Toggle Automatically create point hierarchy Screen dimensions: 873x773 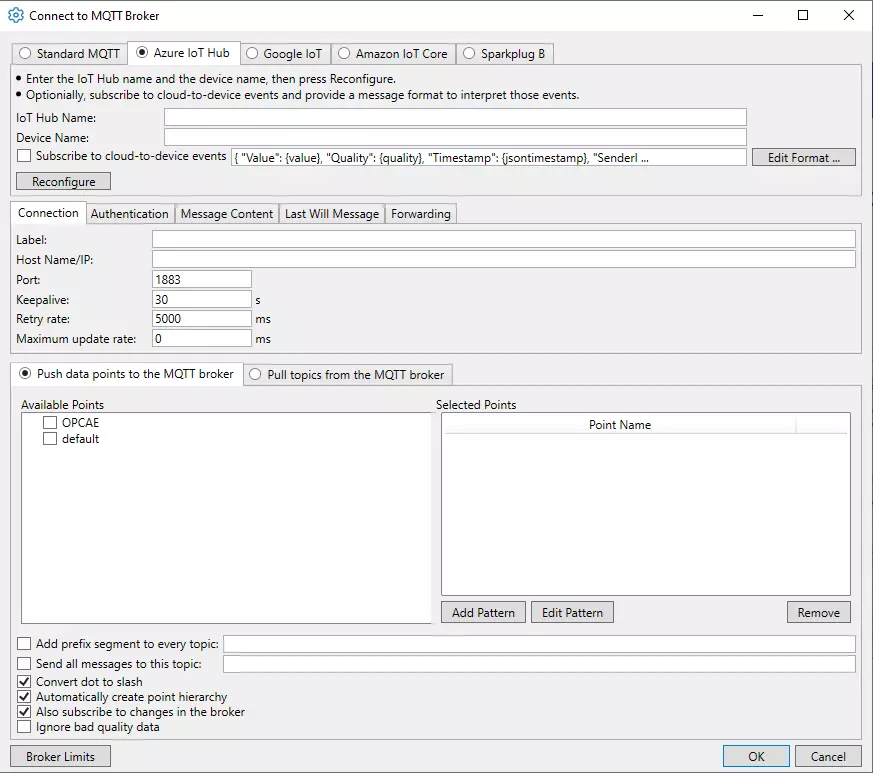click(x=24, y=697)
